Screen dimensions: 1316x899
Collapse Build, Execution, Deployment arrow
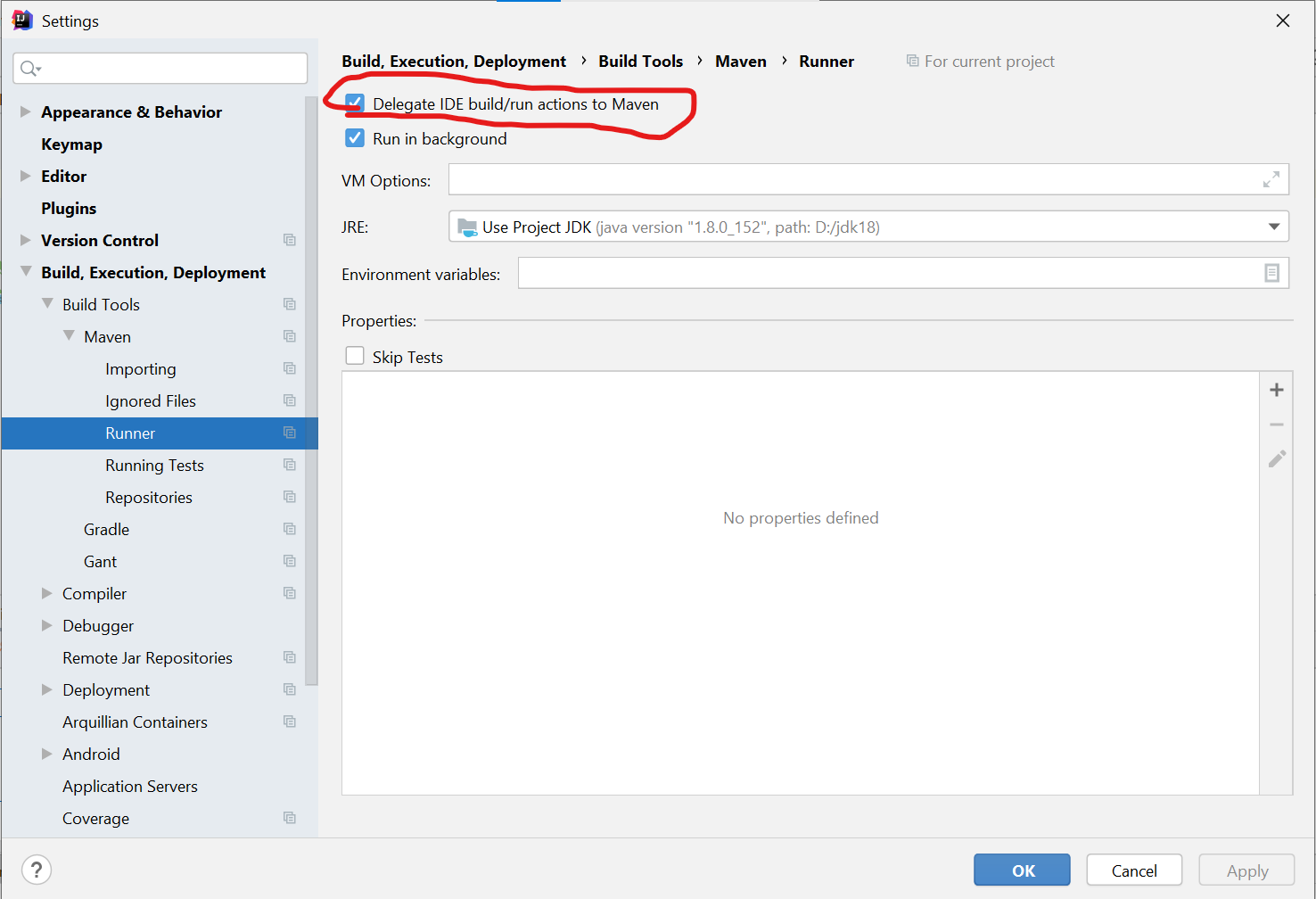tap(26, 271)
